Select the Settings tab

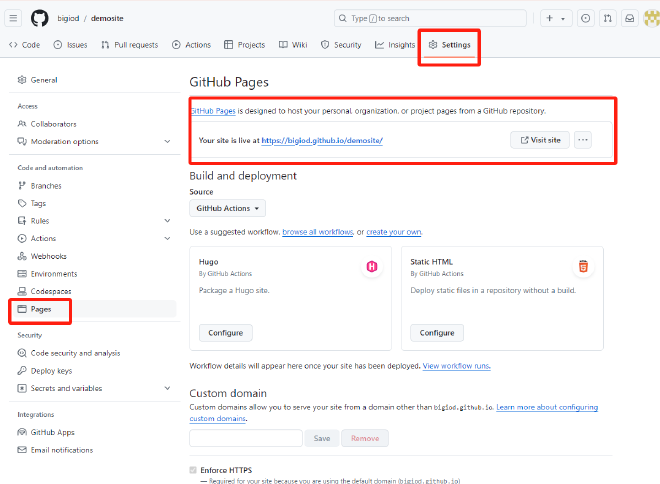450,45
